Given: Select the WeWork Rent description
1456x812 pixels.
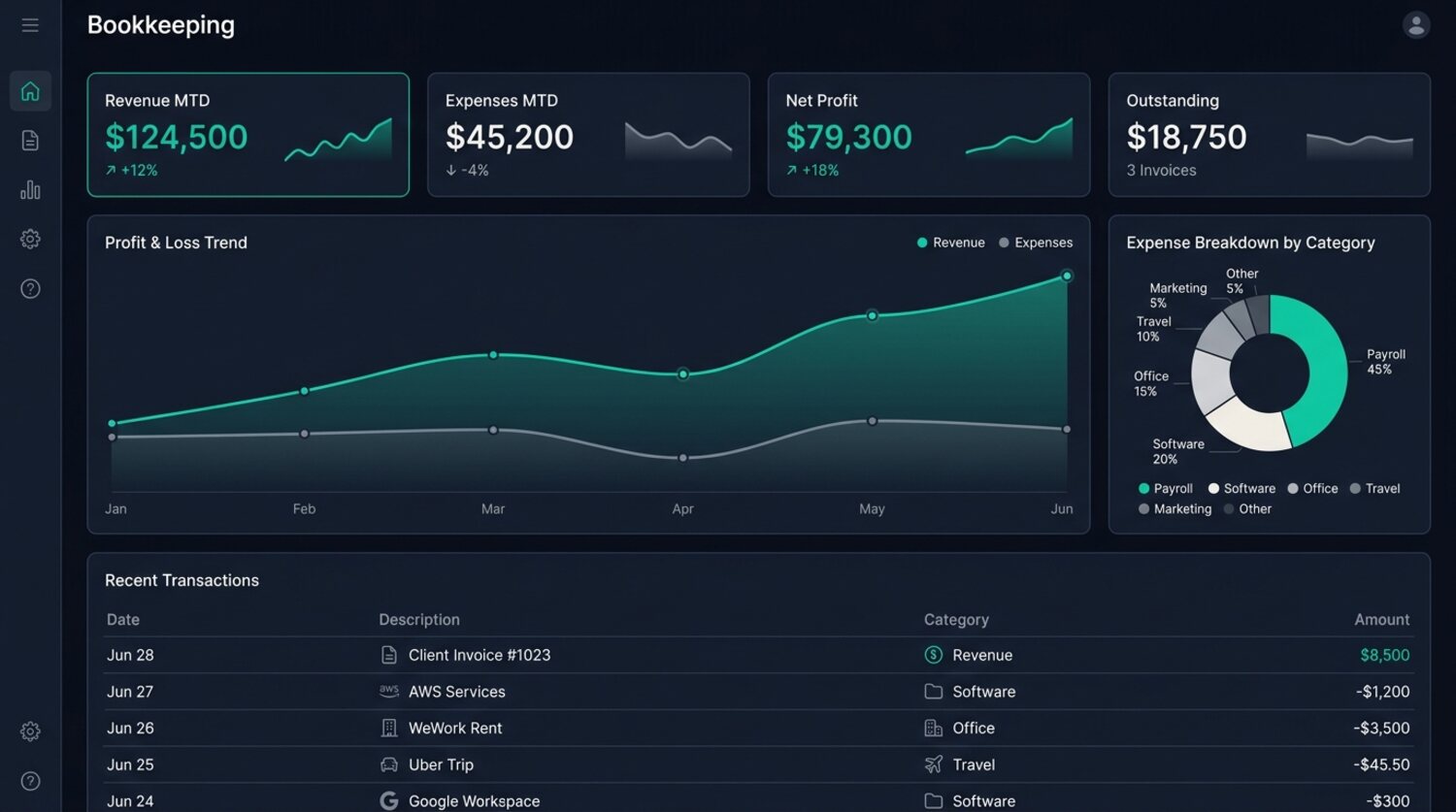Looking at the screenshot, I should point(455,728).
